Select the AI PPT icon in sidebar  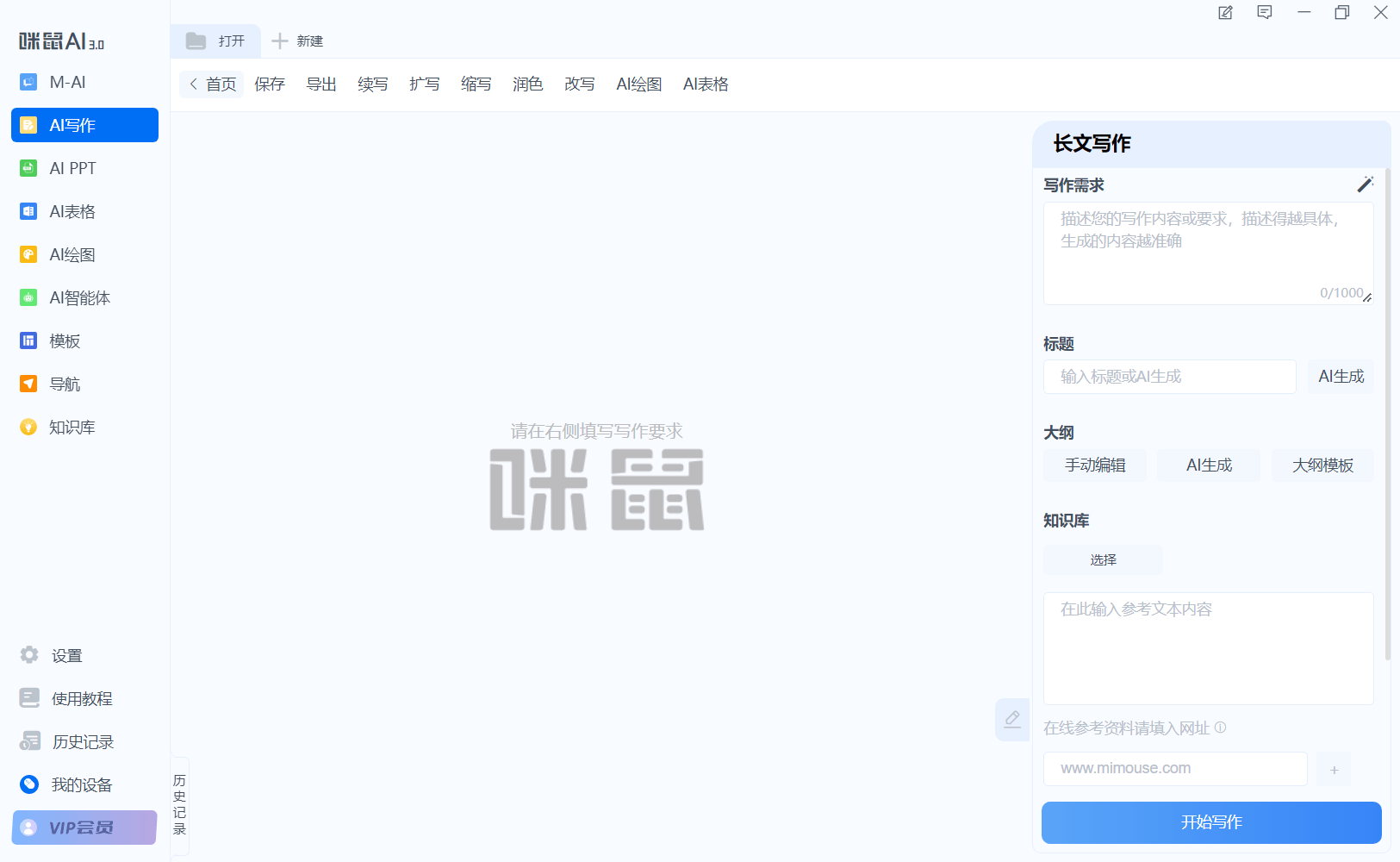click(x=28, y=168)
